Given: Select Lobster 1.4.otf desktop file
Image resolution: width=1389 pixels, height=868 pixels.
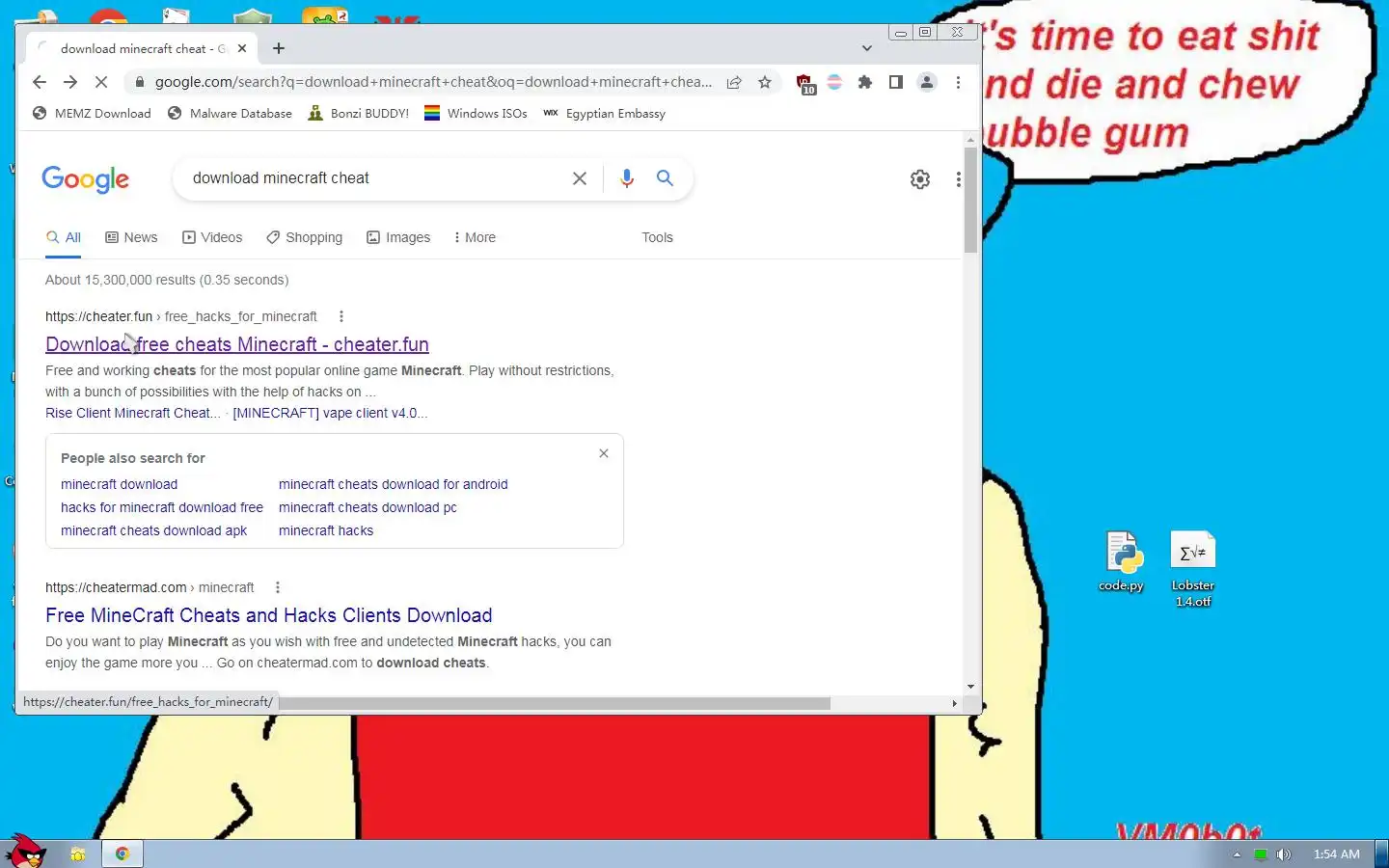Looking at the screenshot, I should point(1193,569).
